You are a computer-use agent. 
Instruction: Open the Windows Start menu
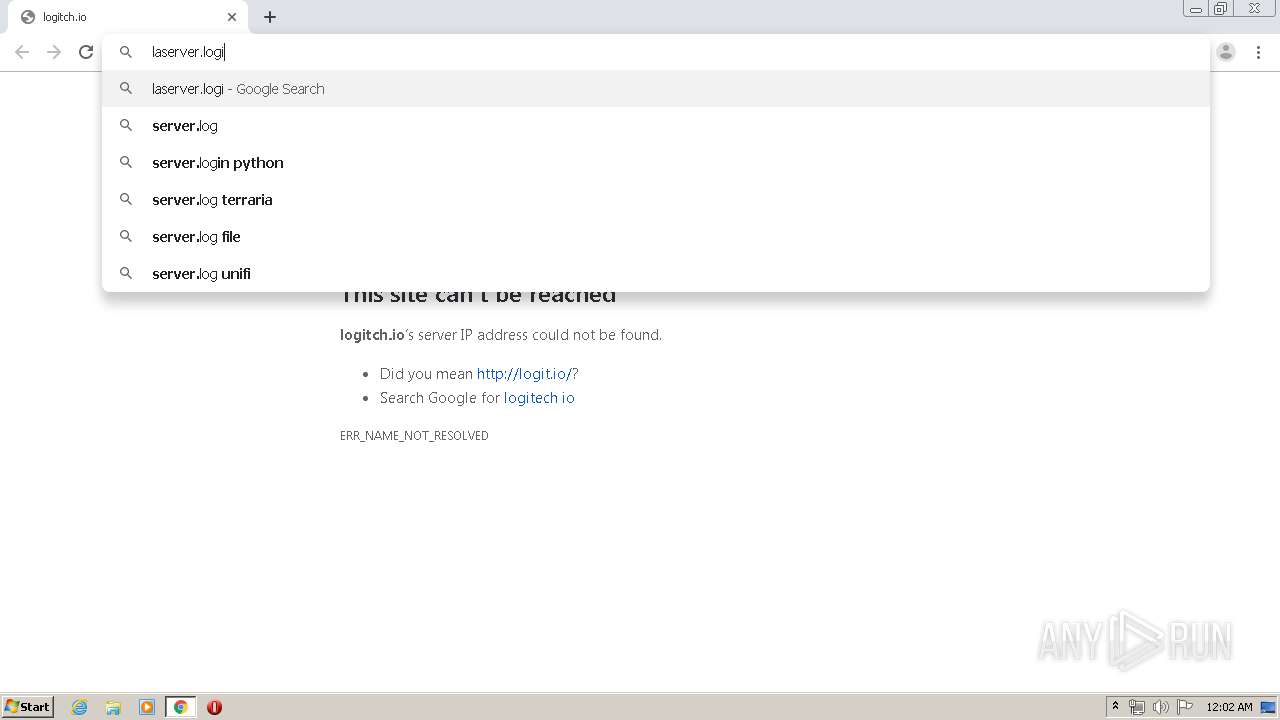(28, 707)
